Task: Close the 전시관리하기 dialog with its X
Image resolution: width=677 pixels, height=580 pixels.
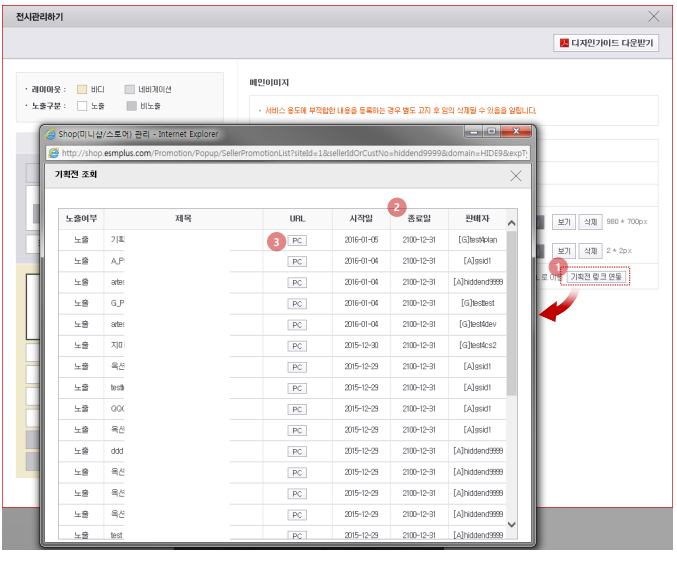Action: click(654, 16)
